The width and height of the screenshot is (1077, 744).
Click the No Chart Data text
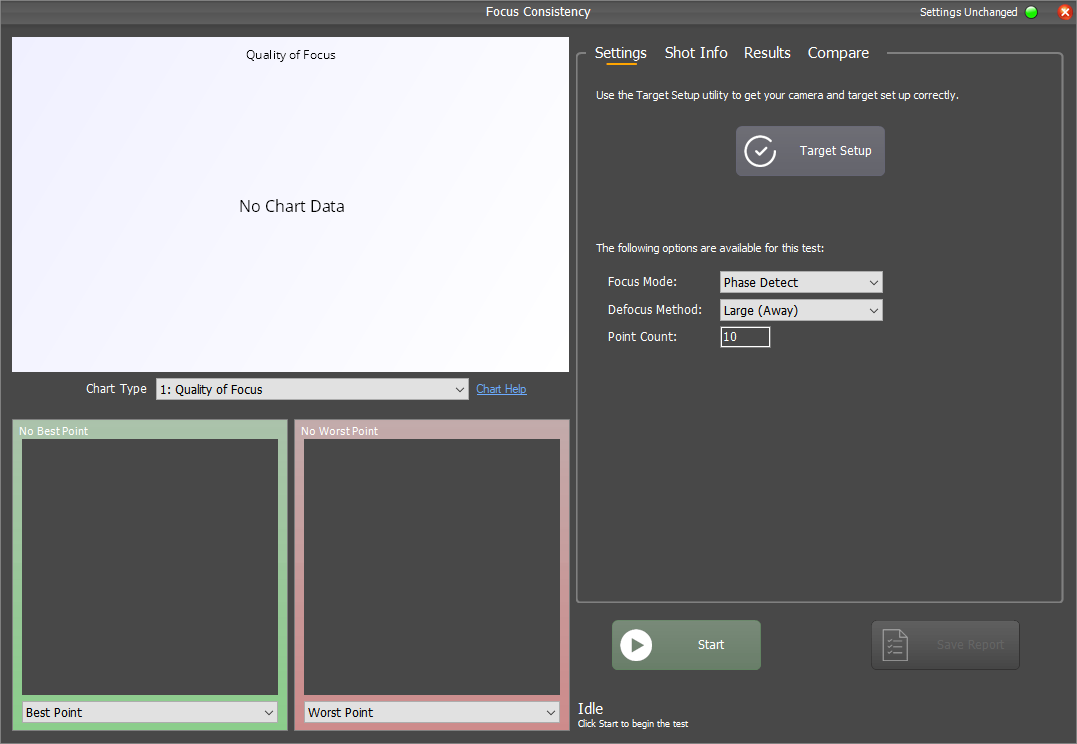pyautogui.click(x=292, y=206)
